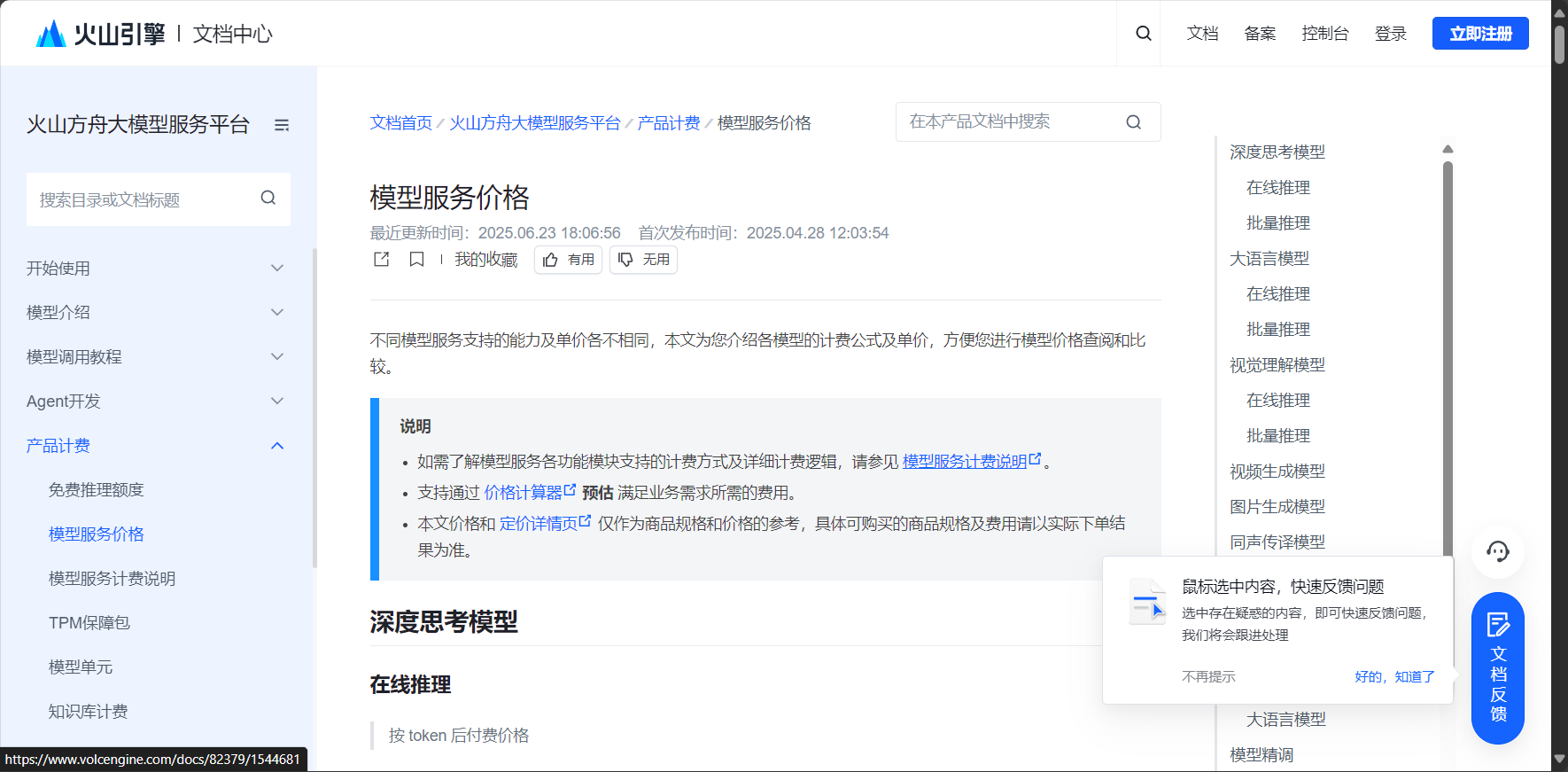The image size is (1568, 772).
Task: Open the 文档反馈 feedback button
Action: click(x=1497, y=668)
